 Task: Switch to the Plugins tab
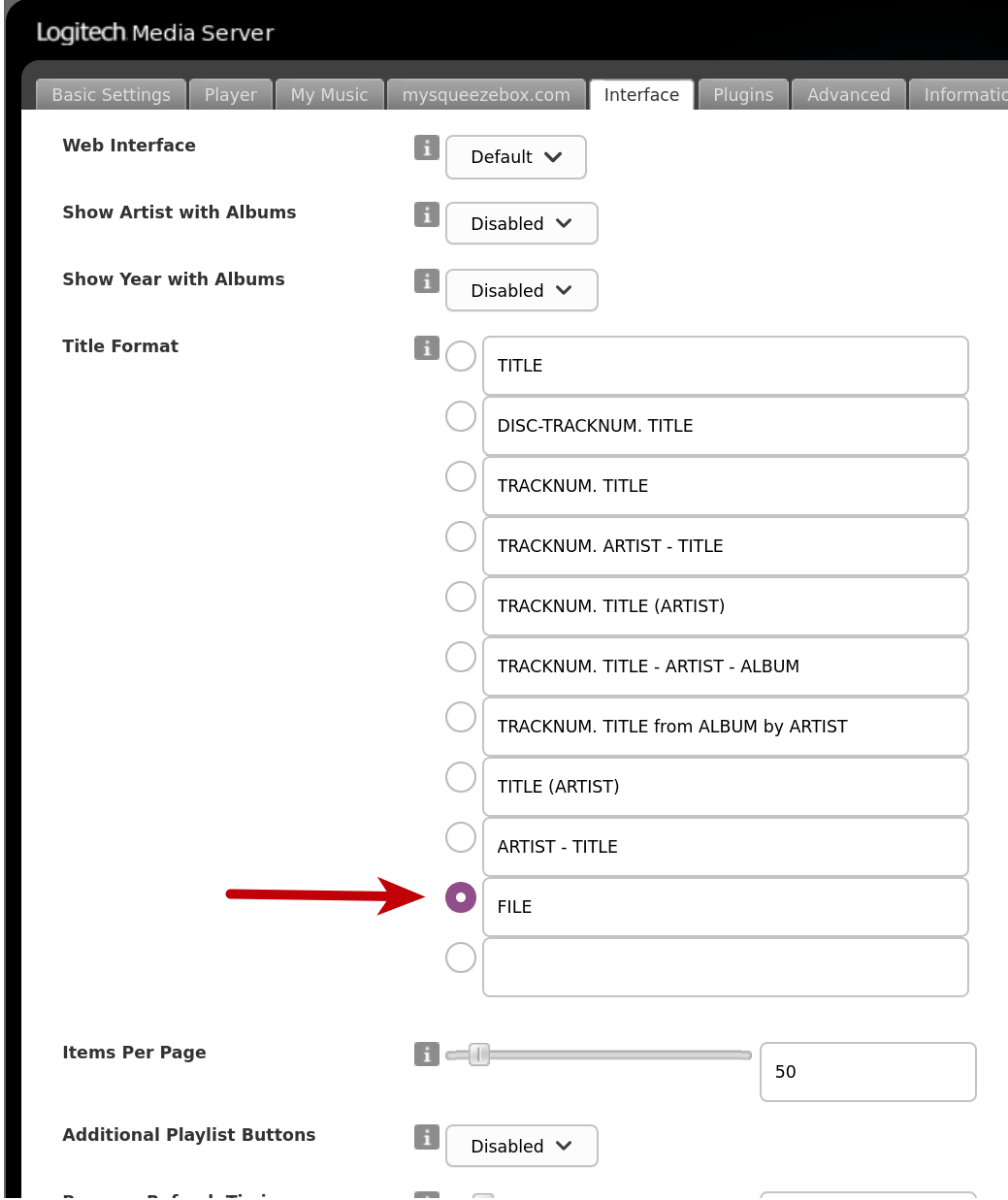[x=743, y=95]
